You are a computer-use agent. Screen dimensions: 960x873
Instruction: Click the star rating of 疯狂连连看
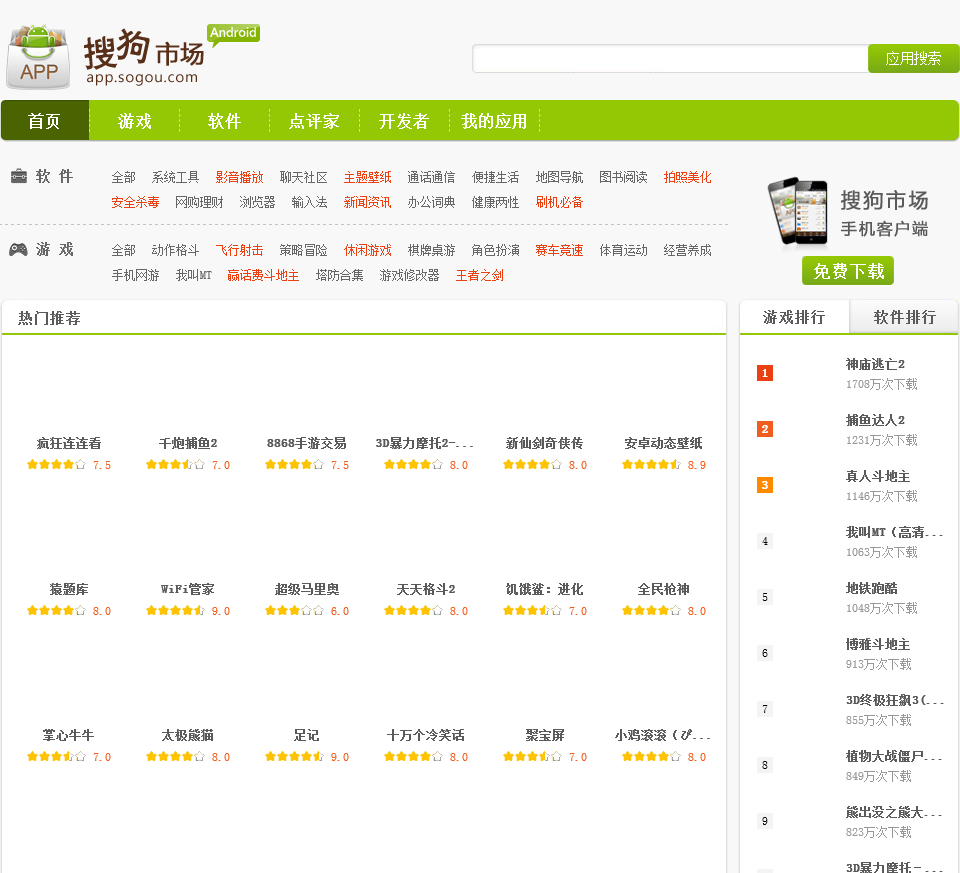click(x=56, y=465)
